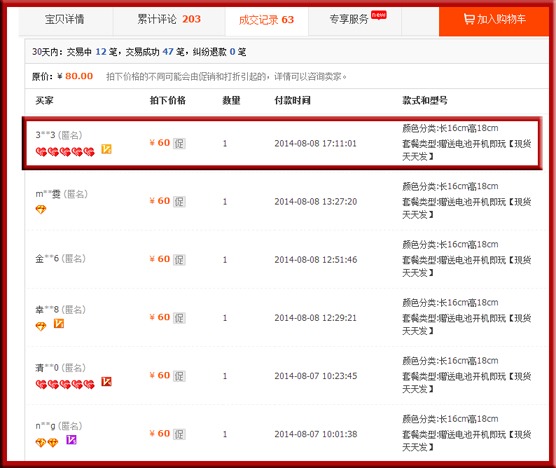Open the 宝贝详情 tab
The image size is (556, 468).
click(x=65, y=19)
